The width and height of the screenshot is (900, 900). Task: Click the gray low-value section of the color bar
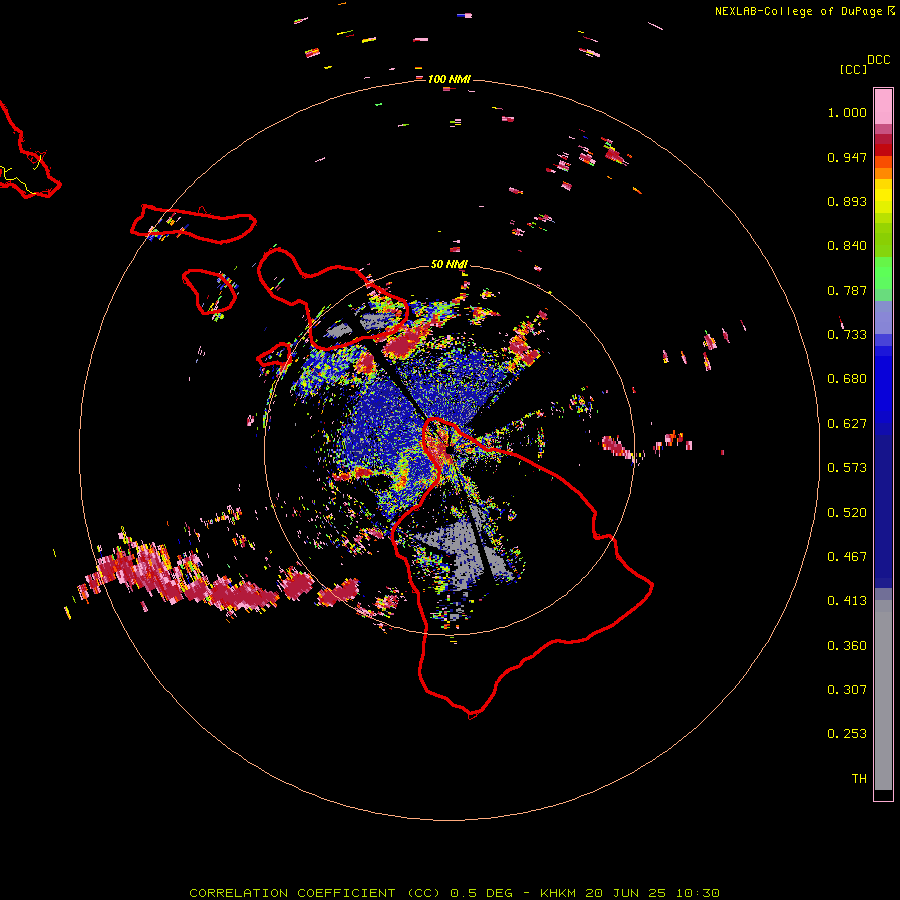(883, 695)
